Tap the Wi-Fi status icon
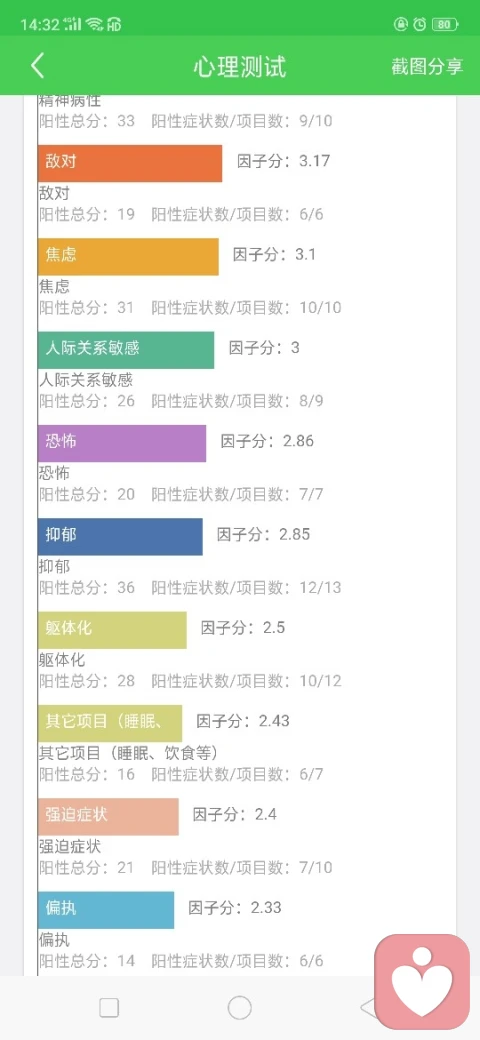Viewport: 480px width, 1040px height. (95, 25)
